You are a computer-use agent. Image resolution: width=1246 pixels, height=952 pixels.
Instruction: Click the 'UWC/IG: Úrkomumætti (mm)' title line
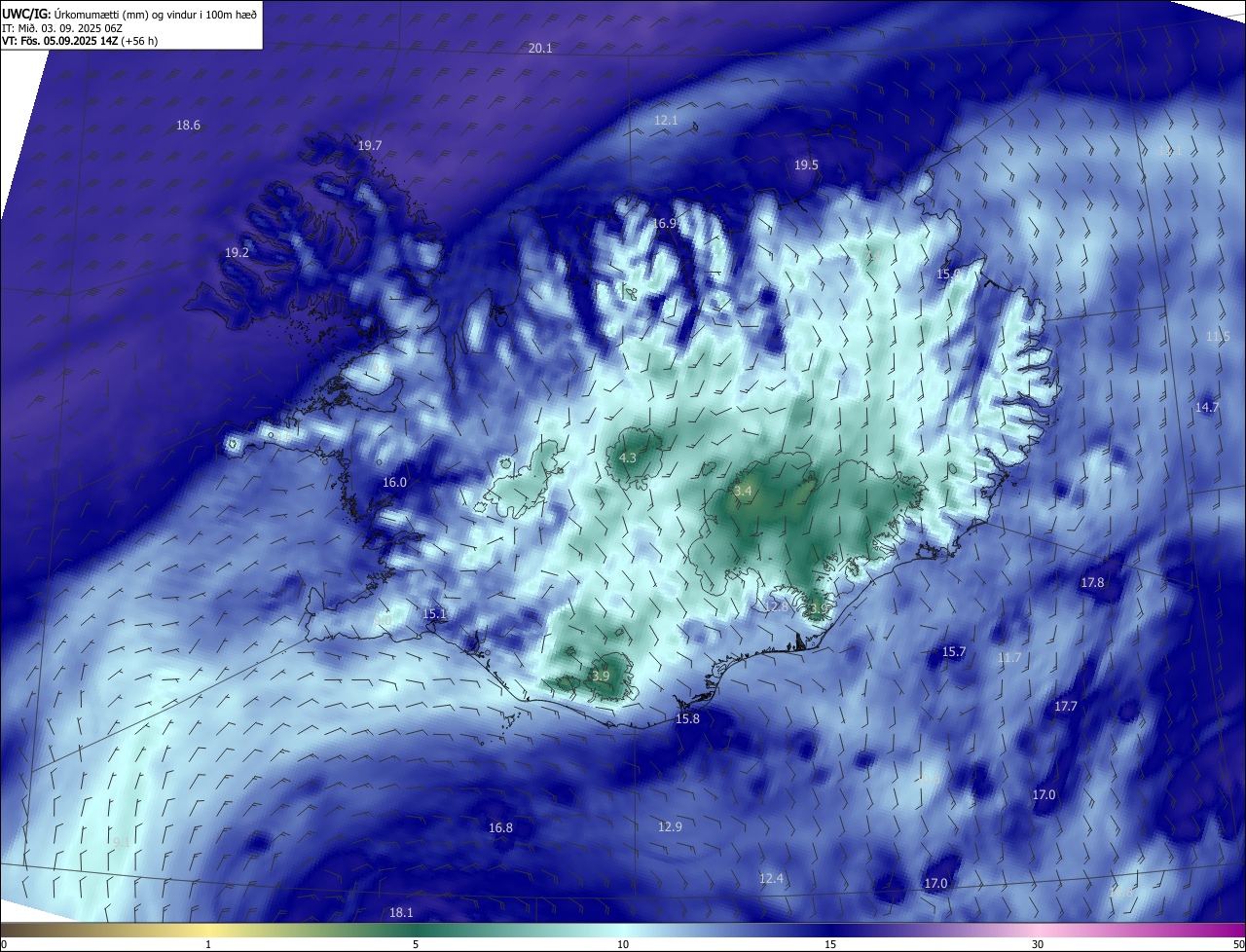click(130, 14)
